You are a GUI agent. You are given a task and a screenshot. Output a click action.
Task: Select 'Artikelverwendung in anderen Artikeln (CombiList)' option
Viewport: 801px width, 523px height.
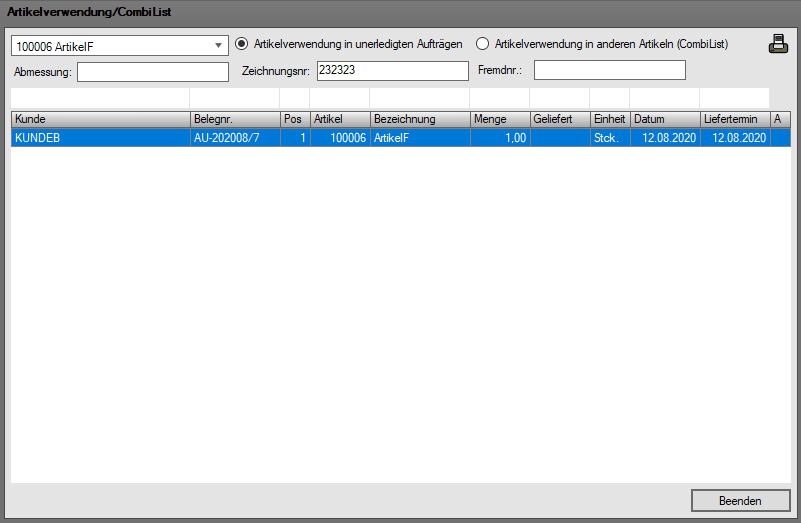(483, 44)
